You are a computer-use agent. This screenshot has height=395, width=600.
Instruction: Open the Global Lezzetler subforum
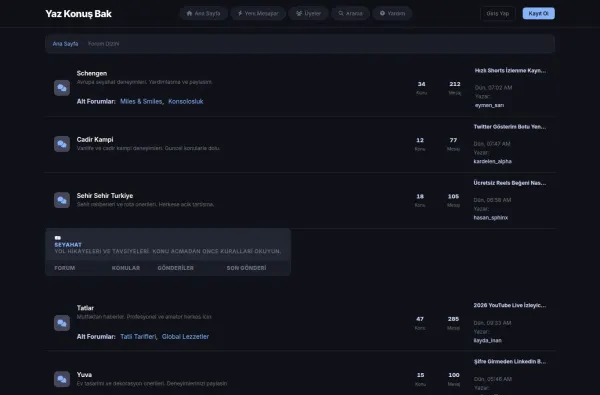coord(185,337)
